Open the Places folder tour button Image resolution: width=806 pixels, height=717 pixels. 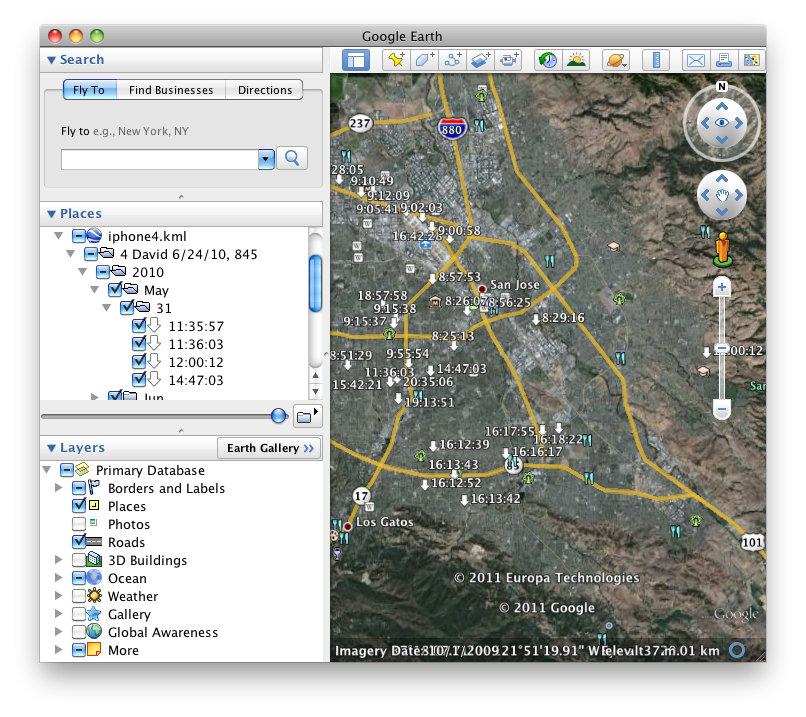point(307,416)
